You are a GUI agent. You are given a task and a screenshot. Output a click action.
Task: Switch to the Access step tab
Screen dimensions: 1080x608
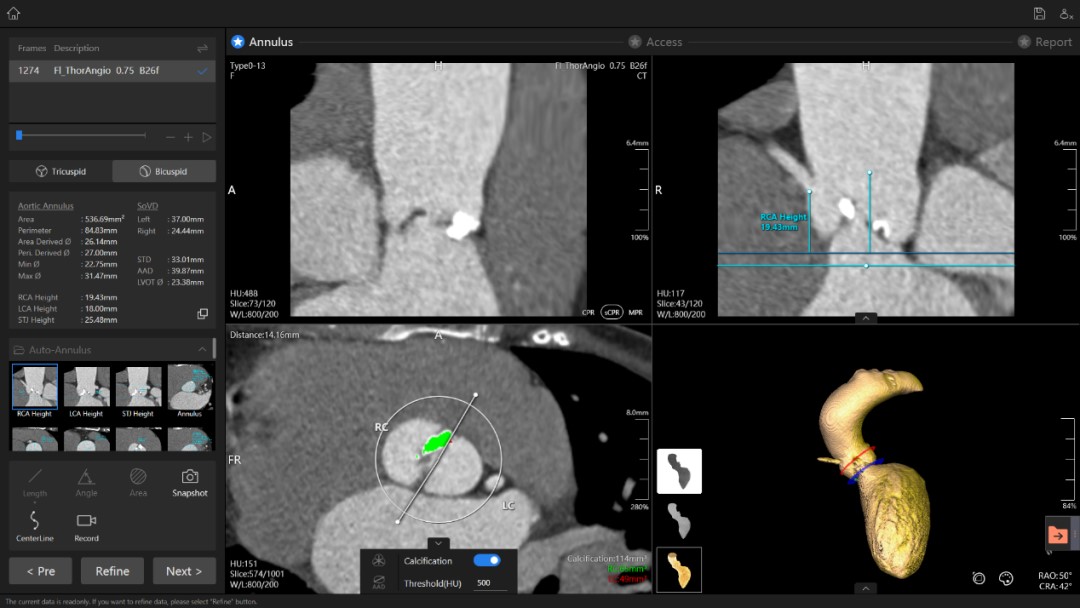point(655,42)
